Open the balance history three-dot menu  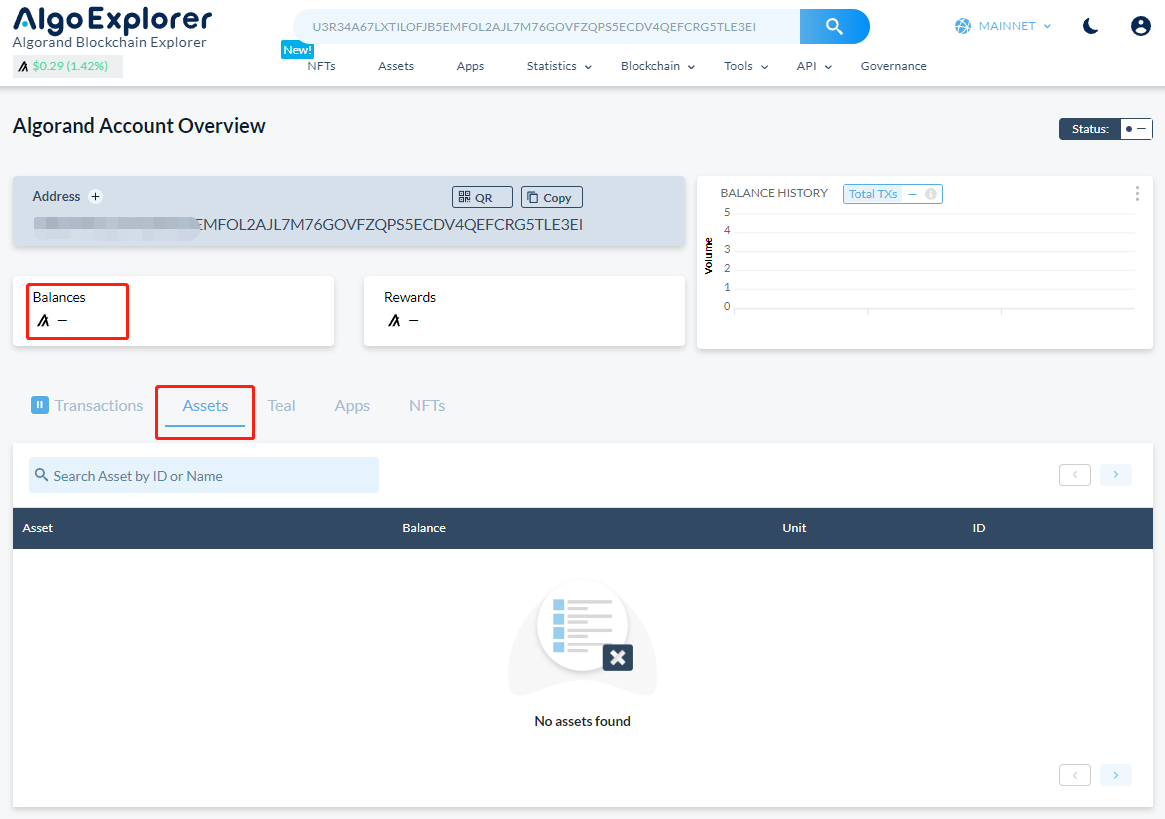[x=1137, y=194]
